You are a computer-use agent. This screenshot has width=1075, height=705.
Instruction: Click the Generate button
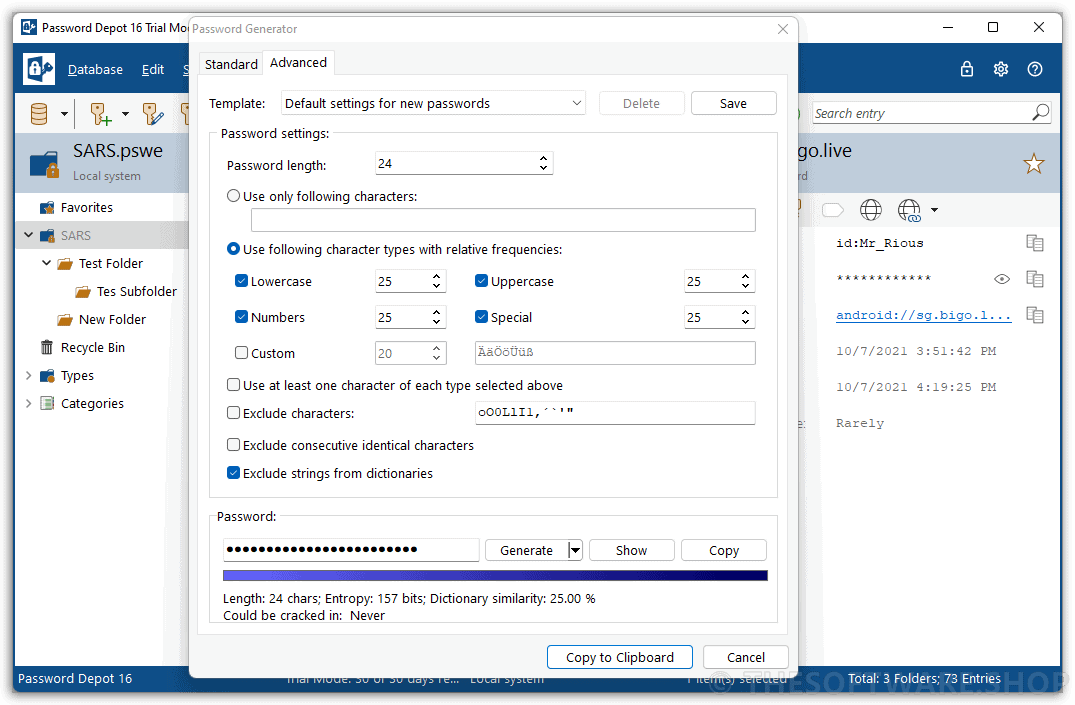point(527,550)
